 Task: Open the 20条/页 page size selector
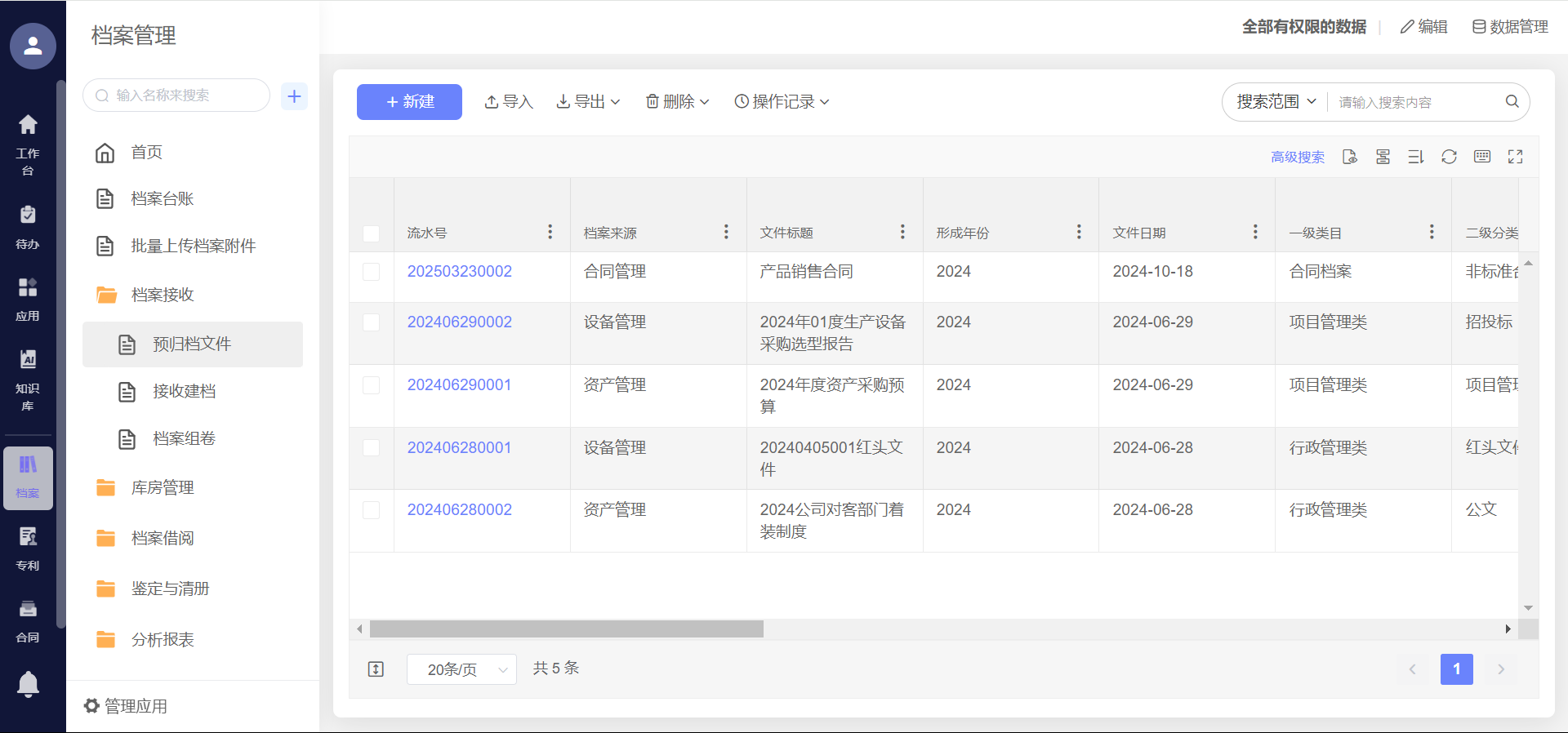pyautogui.click(x=461, y=669)
